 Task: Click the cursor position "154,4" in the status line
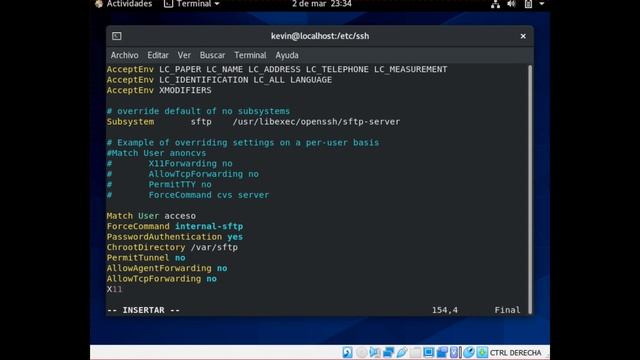(x=445, y=310)
